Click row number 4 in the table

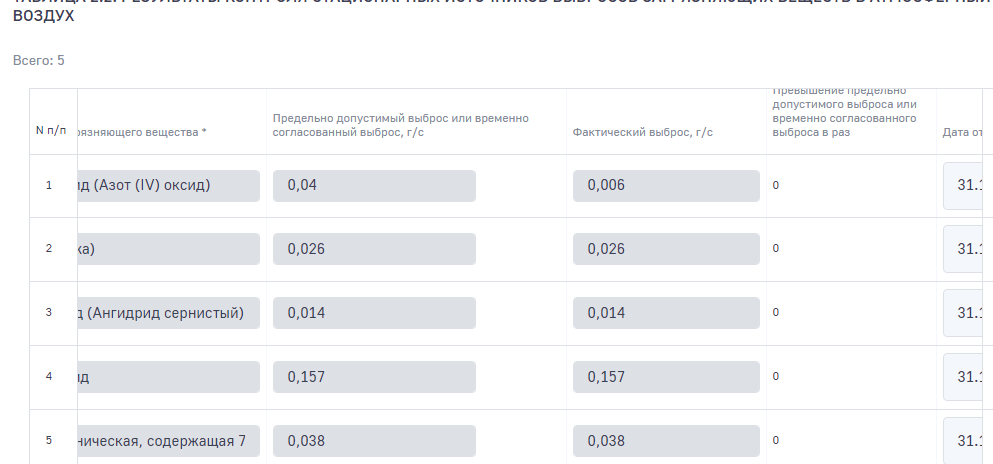(49, 377)
